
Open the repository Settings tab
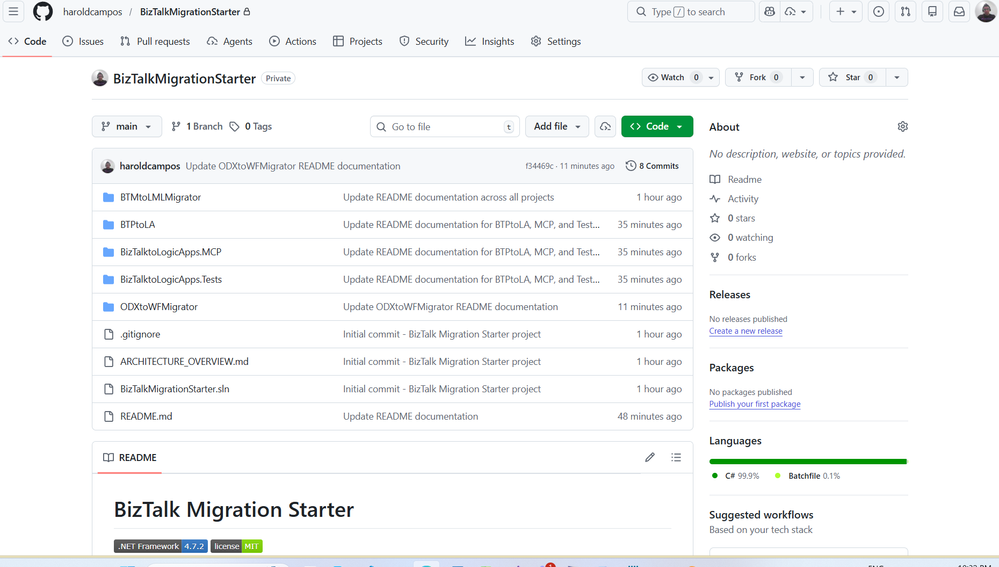[556, 41]
